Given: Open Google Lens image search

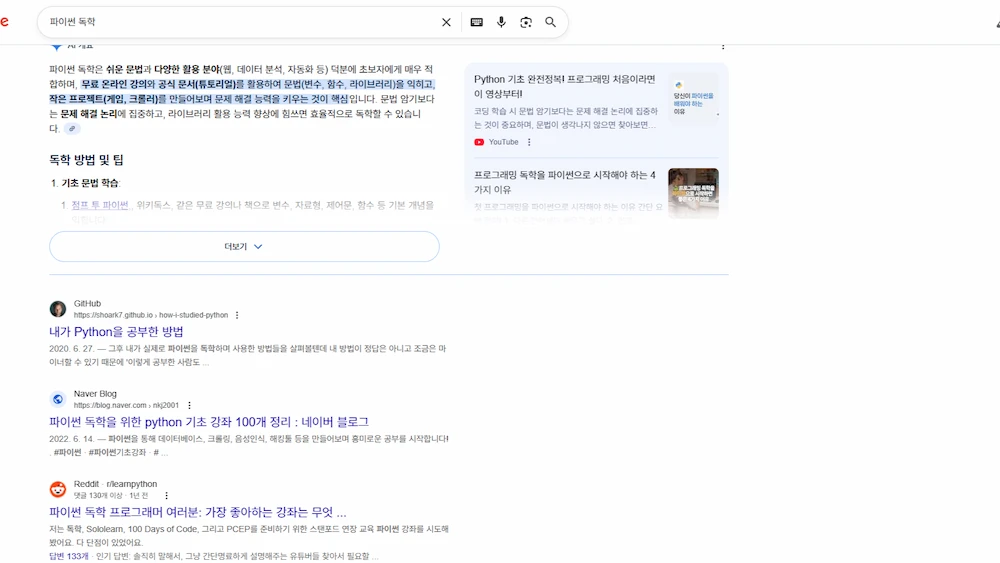Looking at the screenshot, I should [526, 22].
